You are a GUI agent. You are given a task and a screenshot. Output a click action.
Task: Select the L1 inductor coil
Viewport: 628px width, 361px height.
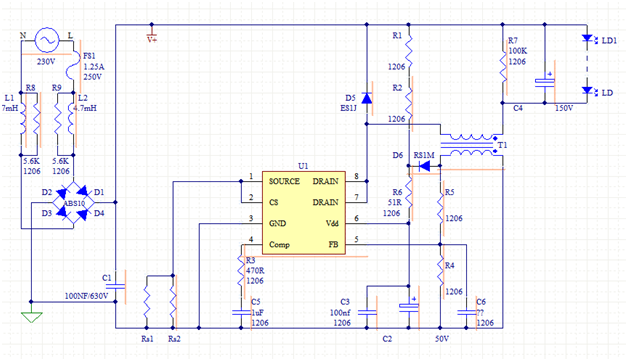[21, 119]
